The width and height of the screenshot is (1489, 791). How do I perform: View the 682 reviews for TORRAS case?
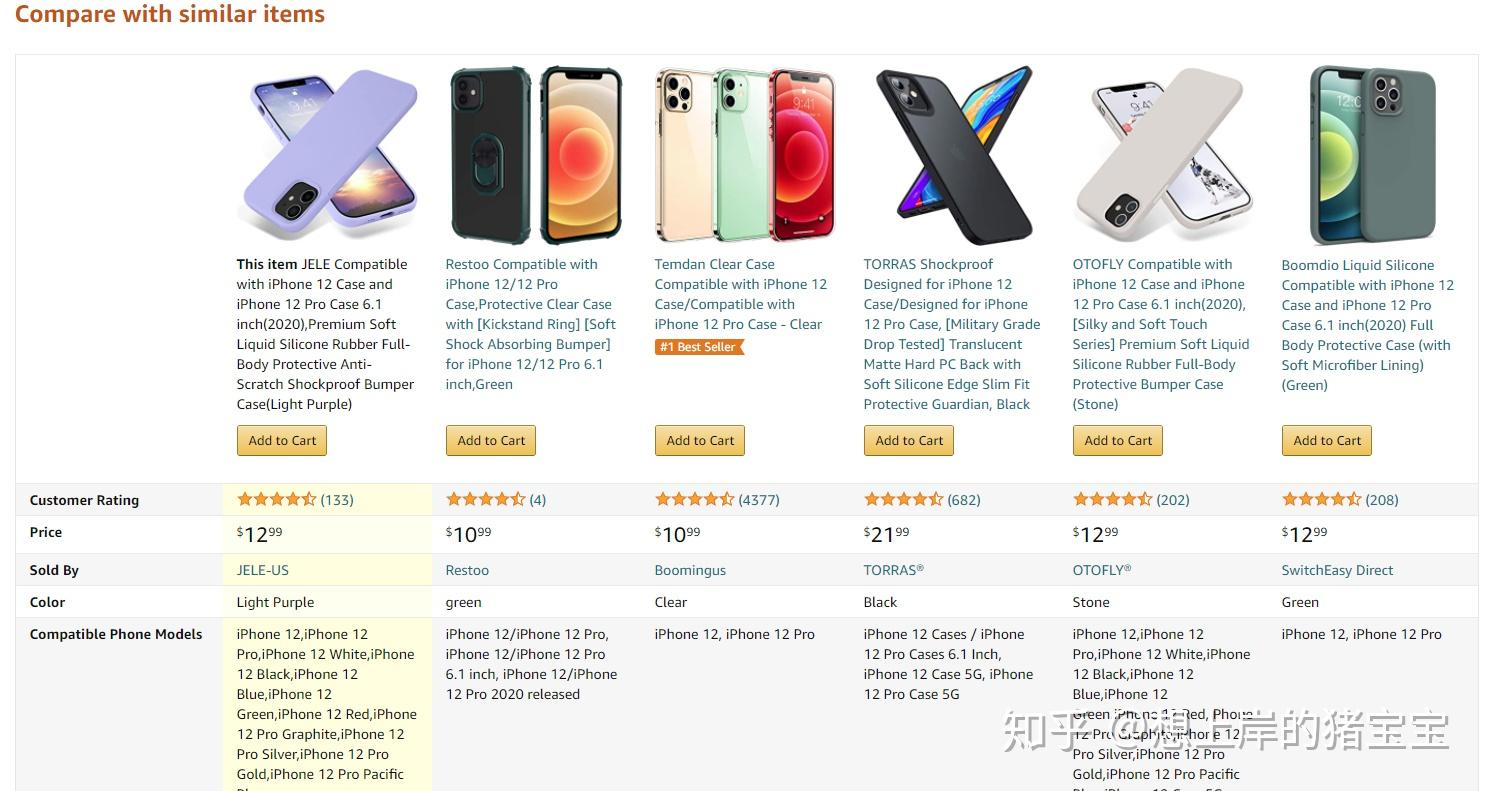point(964,499)
